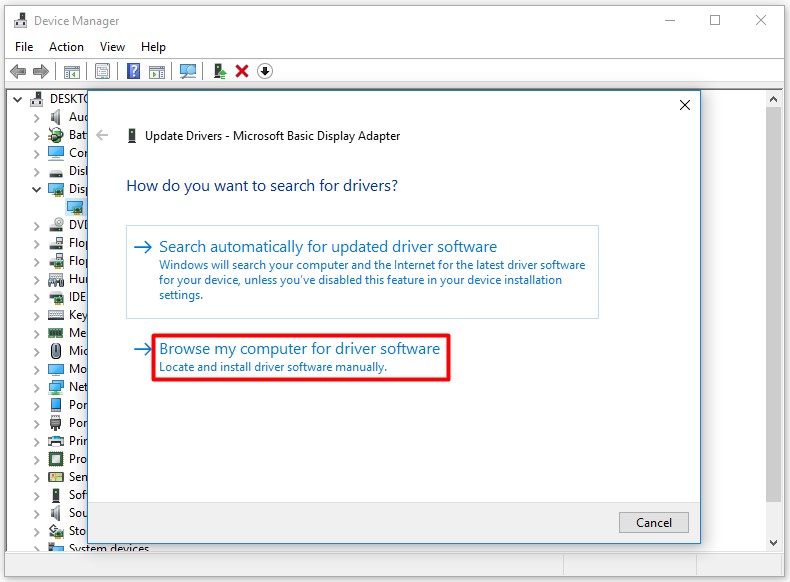The width and height of the screenshot is (790, 582).
Task: Click the scrollbar up arrow
Action: click(x=773, y=99)
